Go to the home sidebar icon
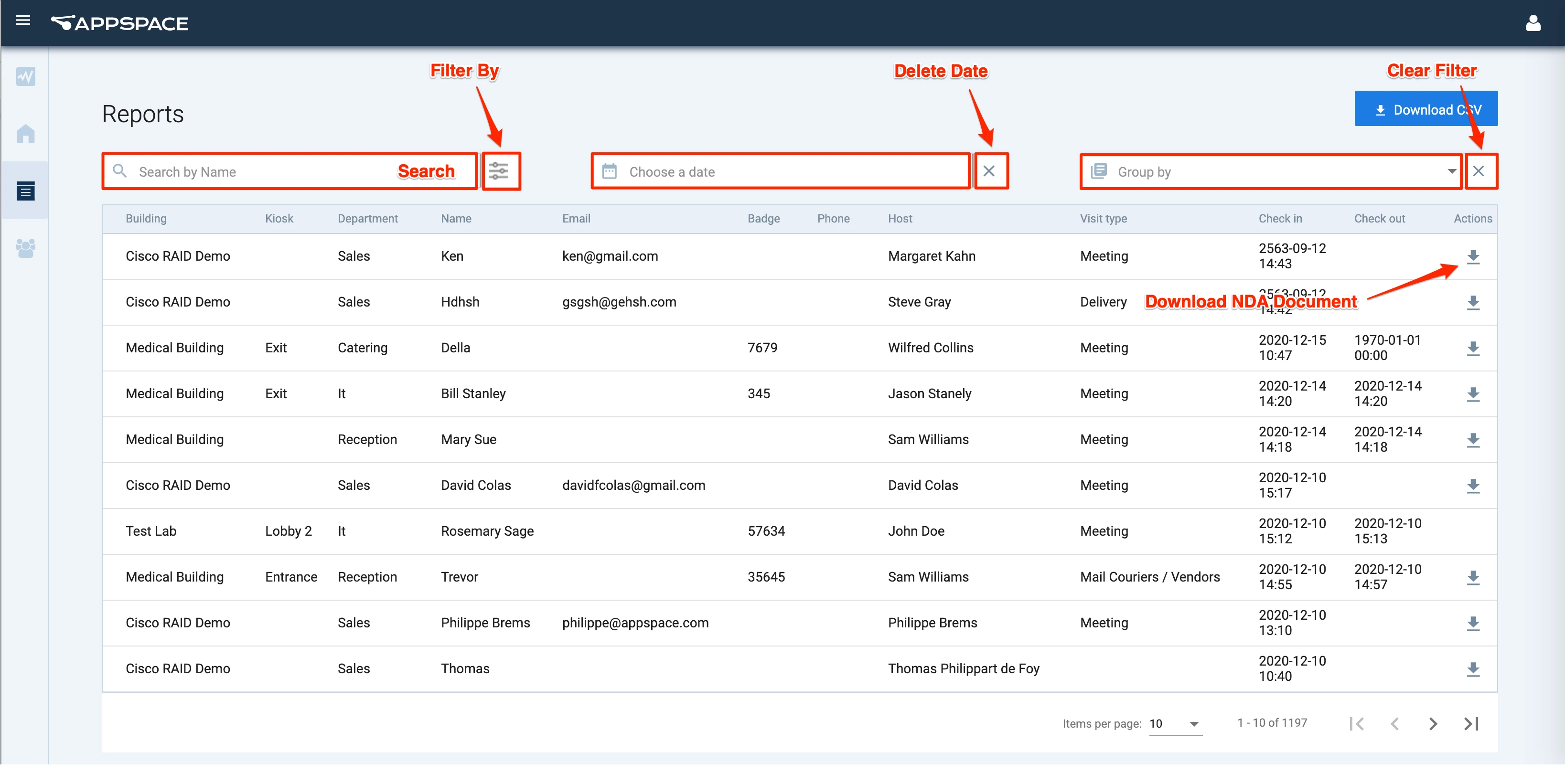Image resolution: width=1565 pixels, height=784 pixels. coord(25,134)
